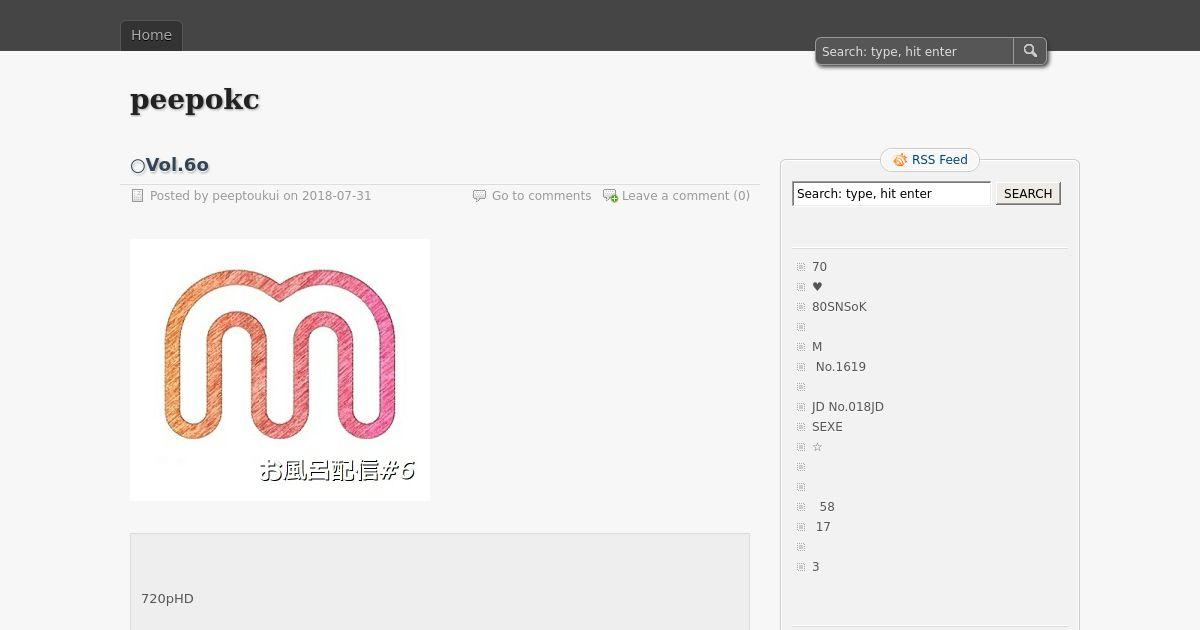Click the add-comment icon
This screenshot has height=630, width=1200.
pyautogui.click(x=610, y=196)
